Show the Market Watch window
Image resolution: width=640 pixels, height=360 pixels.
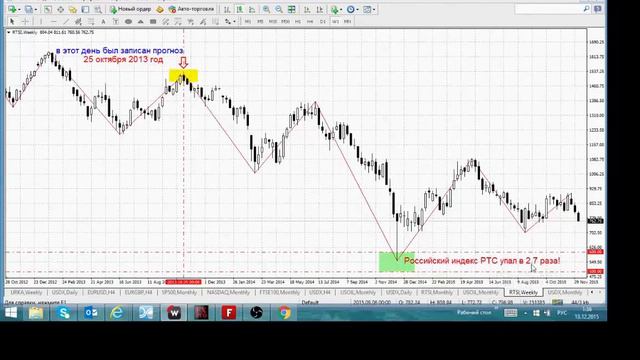click(x=48, y=9)
